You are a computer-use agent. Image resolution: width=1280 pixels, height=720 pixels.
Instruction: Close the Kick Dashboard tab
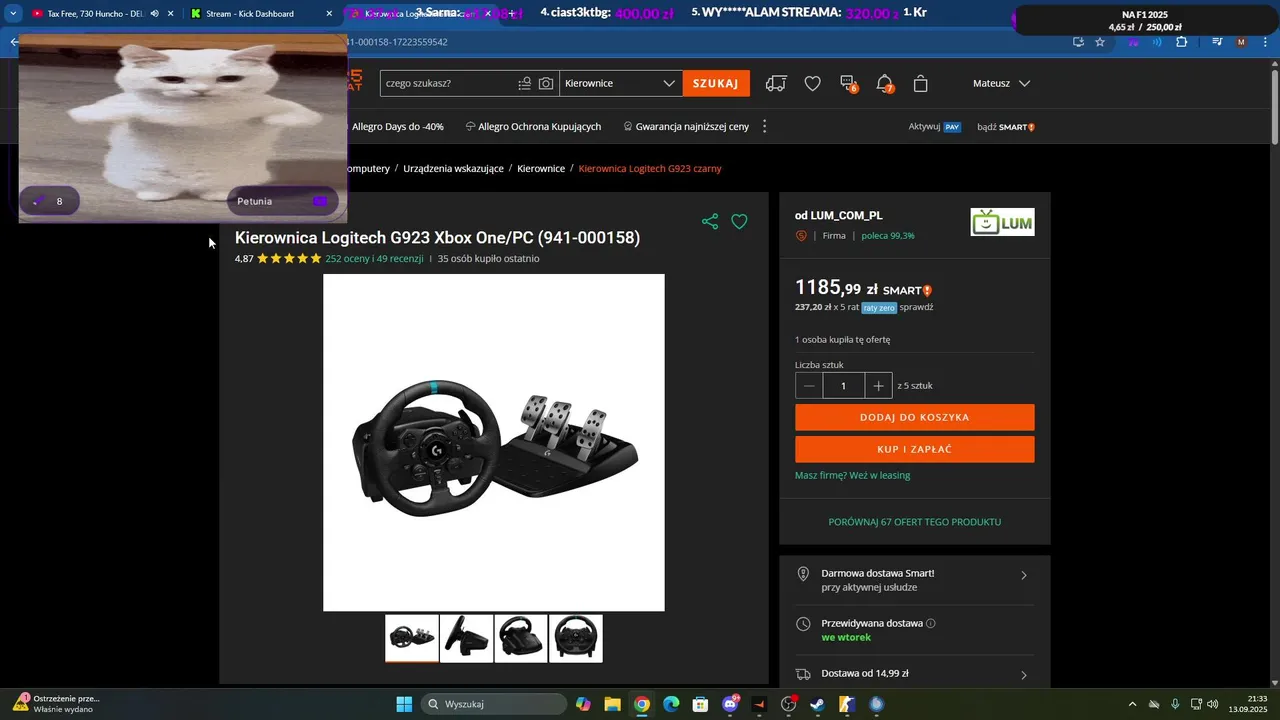(329, 14)
